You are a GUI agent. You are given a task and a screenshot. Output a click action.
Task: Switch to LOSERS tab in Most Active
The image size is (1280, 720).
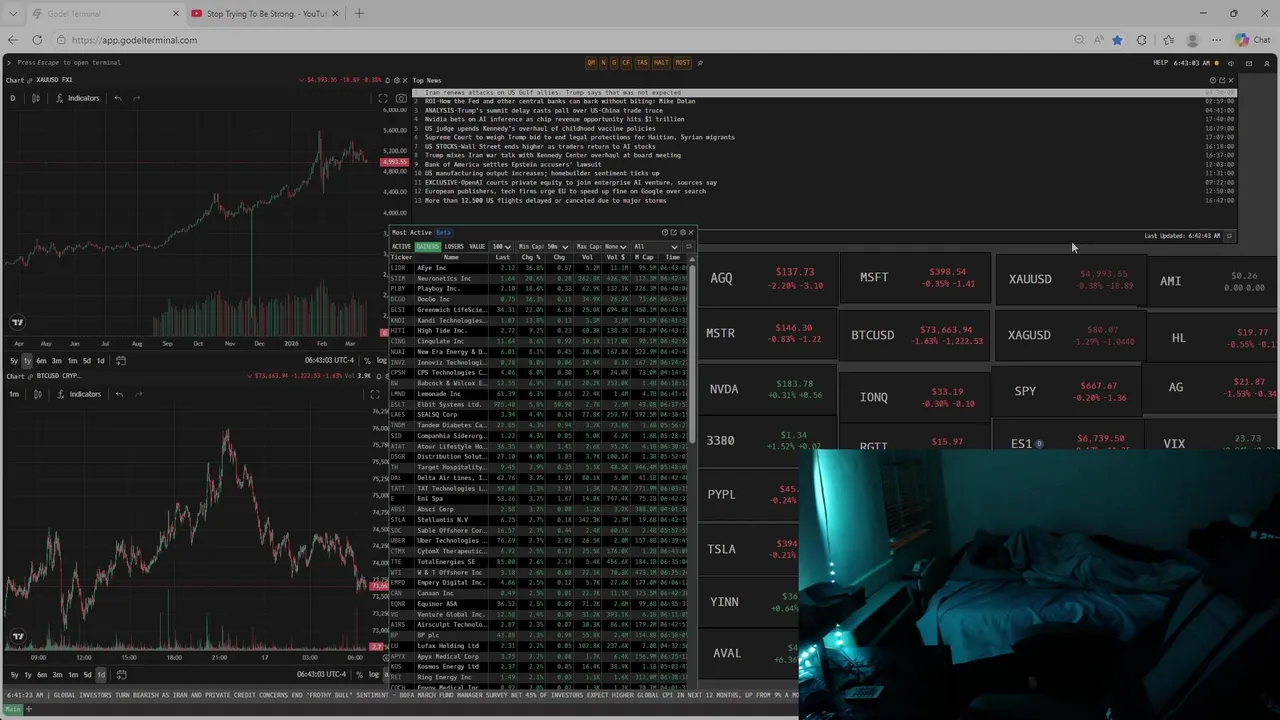click(x=454, y=247)
